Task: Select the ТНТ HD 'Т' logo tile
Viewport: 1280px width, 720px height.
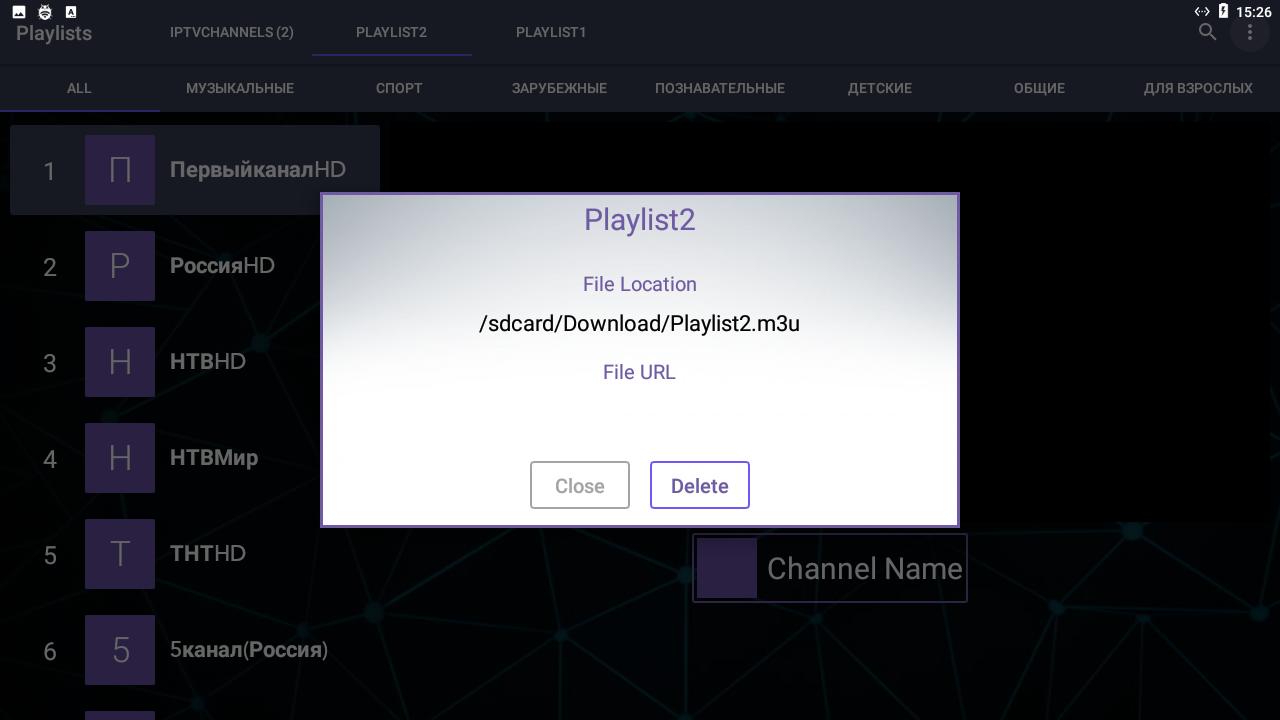Action: point(120,554)
